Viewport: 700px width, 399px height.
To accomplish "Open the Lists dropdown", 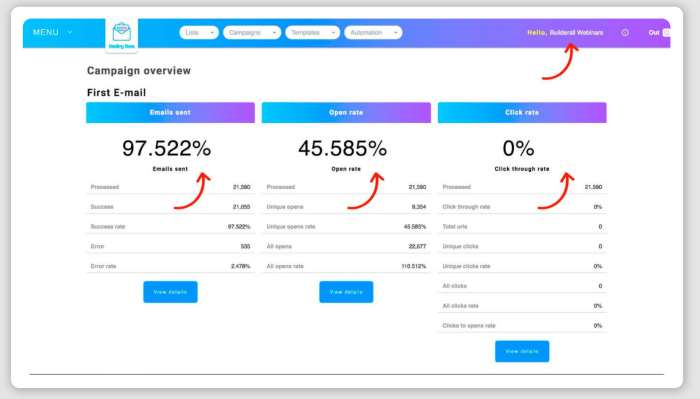I will [199, 33].
